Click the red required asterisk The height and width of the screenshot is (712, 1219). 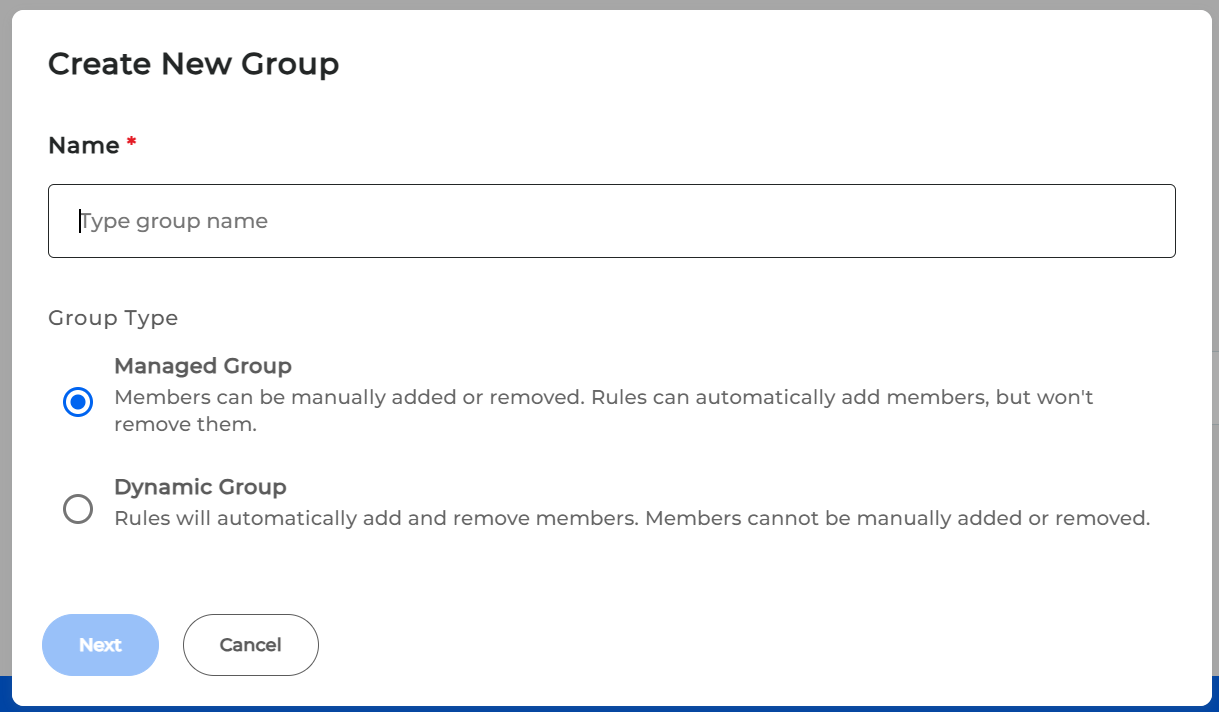131,145
